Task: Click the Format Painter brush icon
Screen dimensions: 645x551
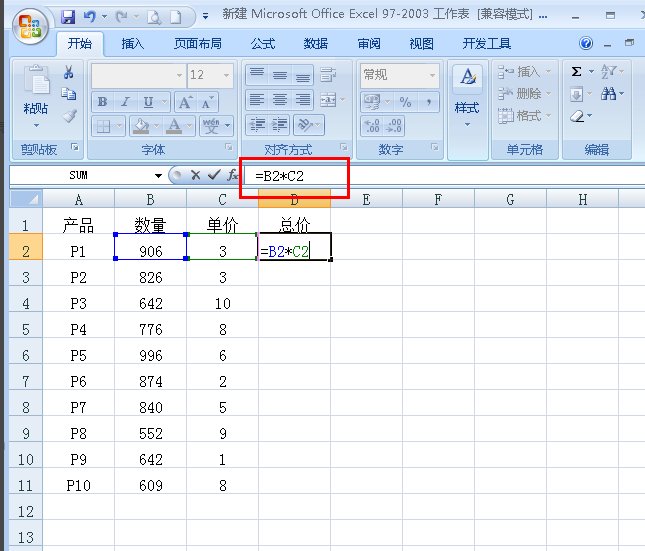Action: pos(69,116)
